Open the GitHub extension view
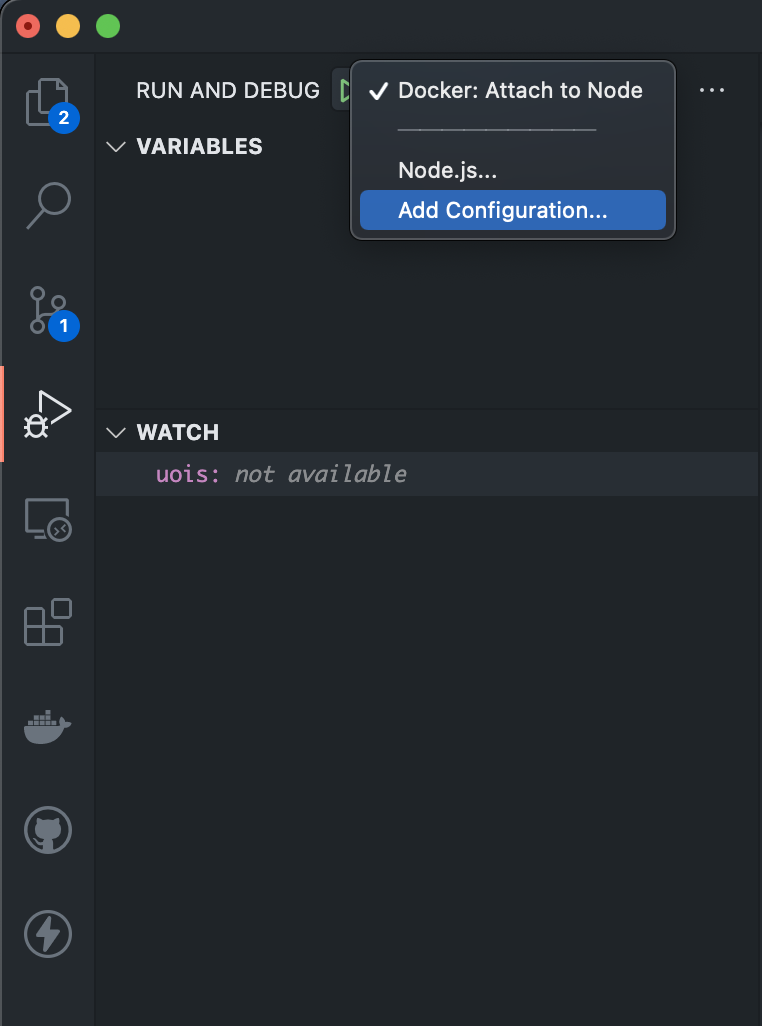This screenshot has height=1026, width=762. [x=47, y=830]
